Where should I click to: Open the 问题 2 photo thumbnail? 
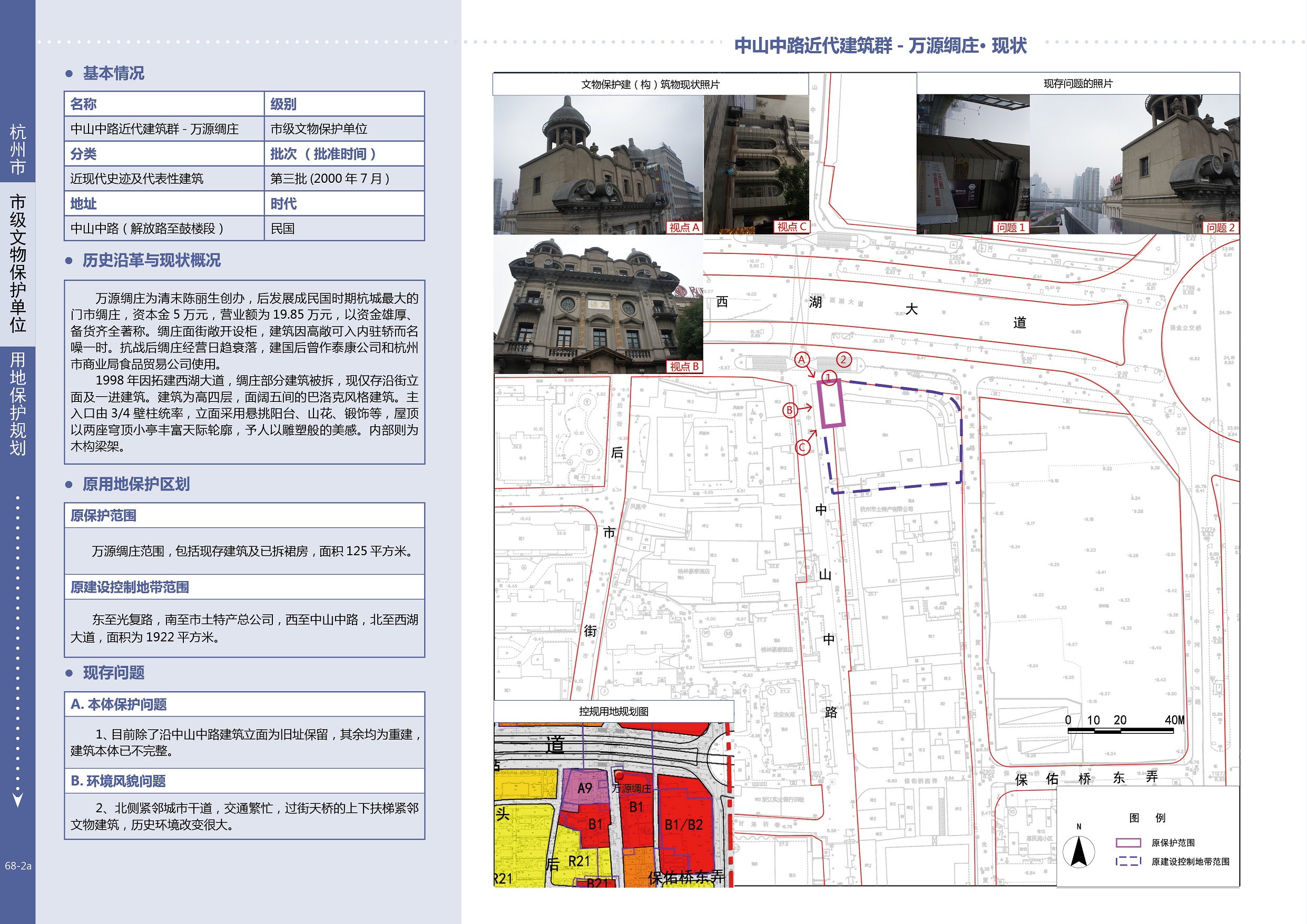click(x=1134, y=164)
